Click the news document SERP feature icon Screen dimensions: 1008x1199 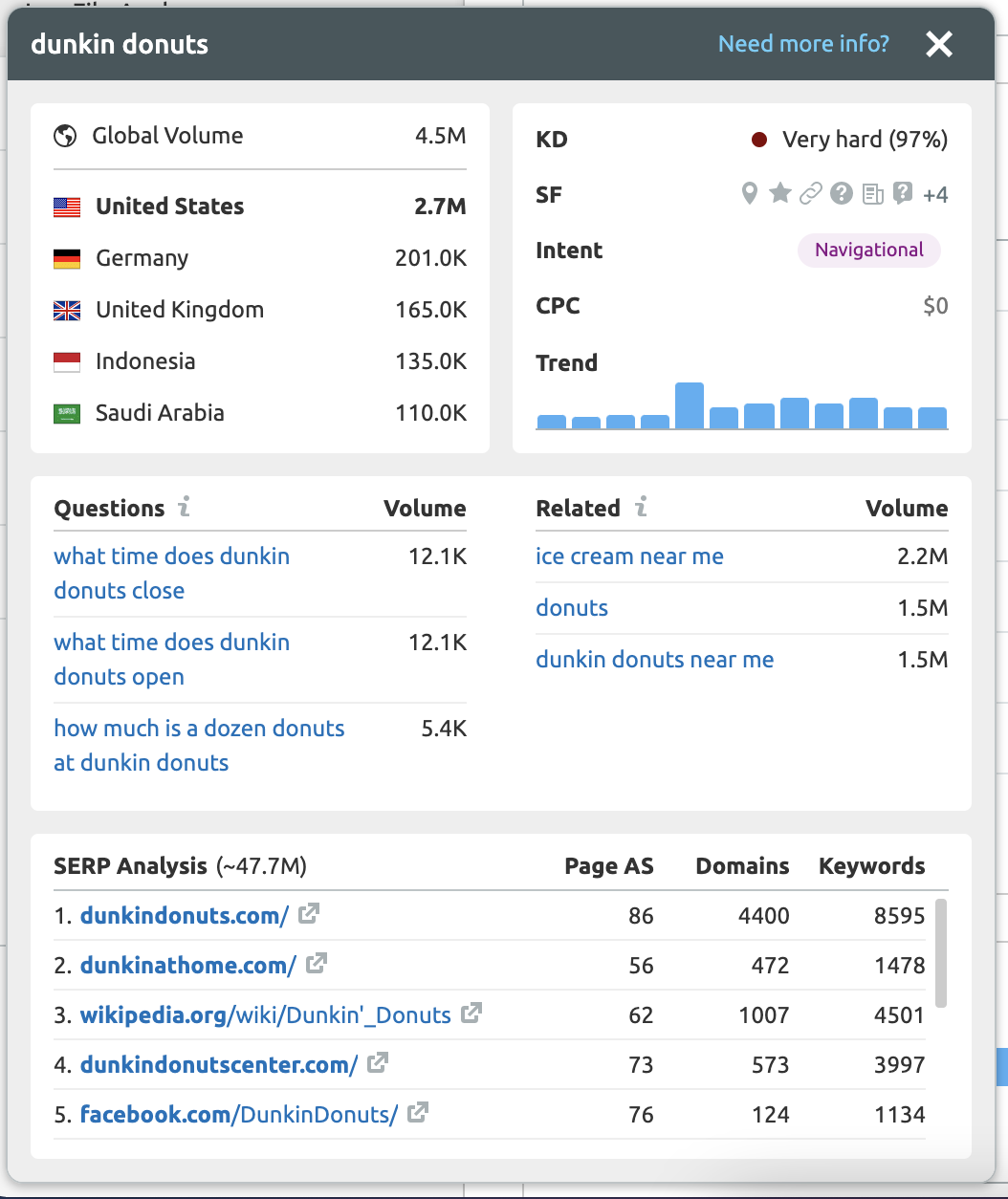(x=872, y=194)
